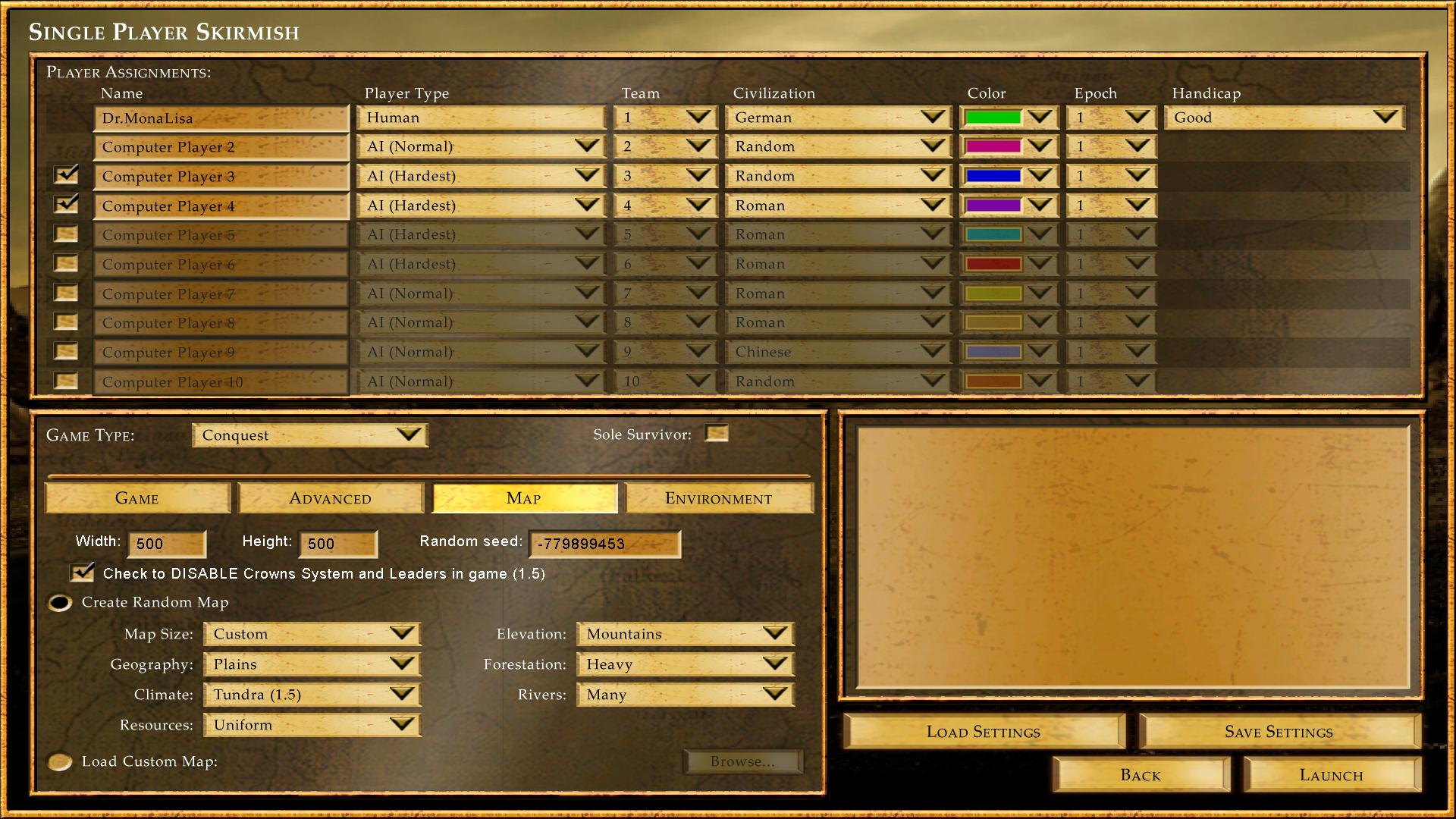1456x819 pixels.
Task: Click the Handicap Good arrow icon
Action: point(1385,118)
